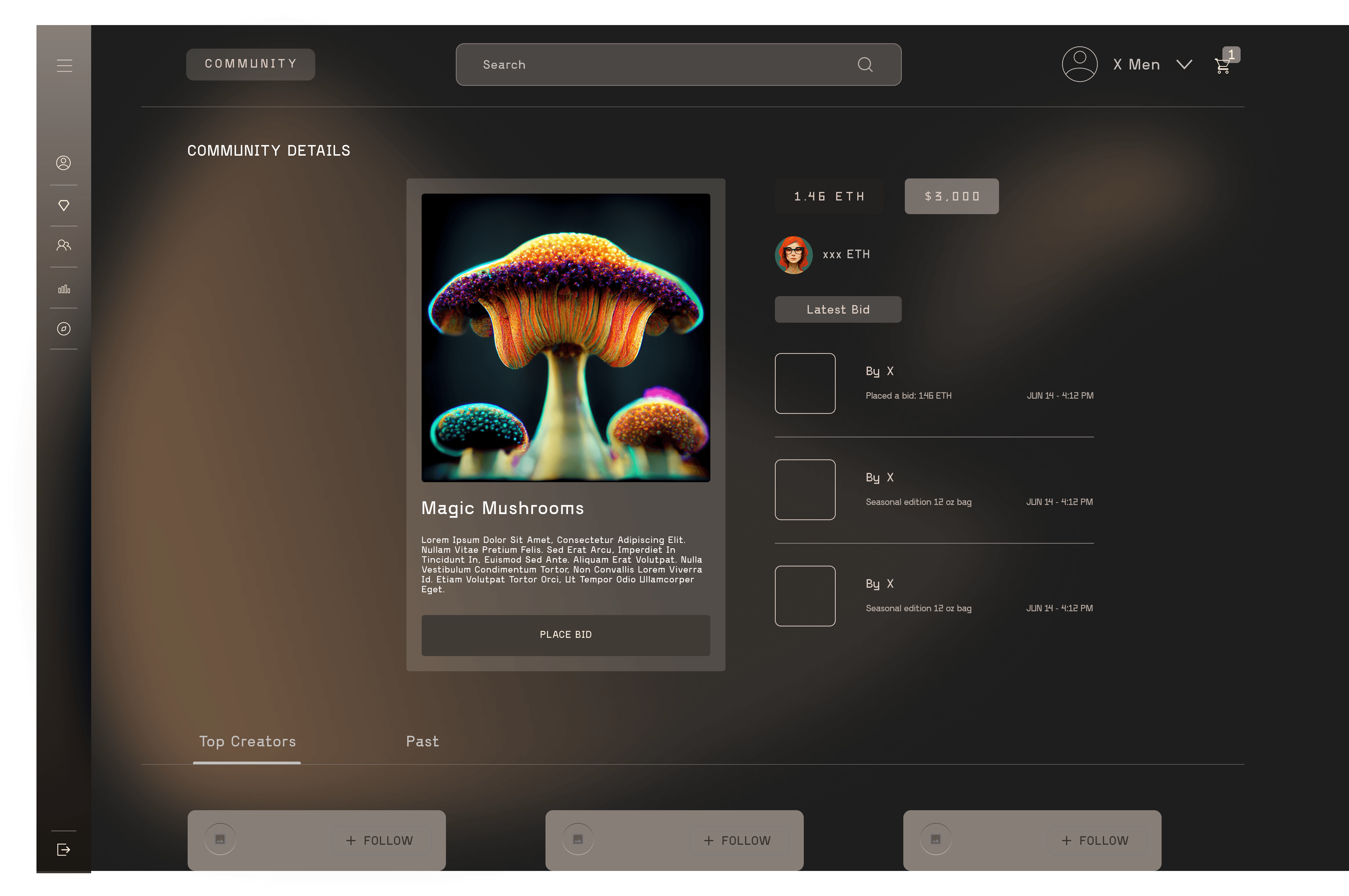This screenshot has height=896, width=1349.
Task: Click avatar placeholder in third creator card
Action: pyautogui.click(x=936, y=839)
